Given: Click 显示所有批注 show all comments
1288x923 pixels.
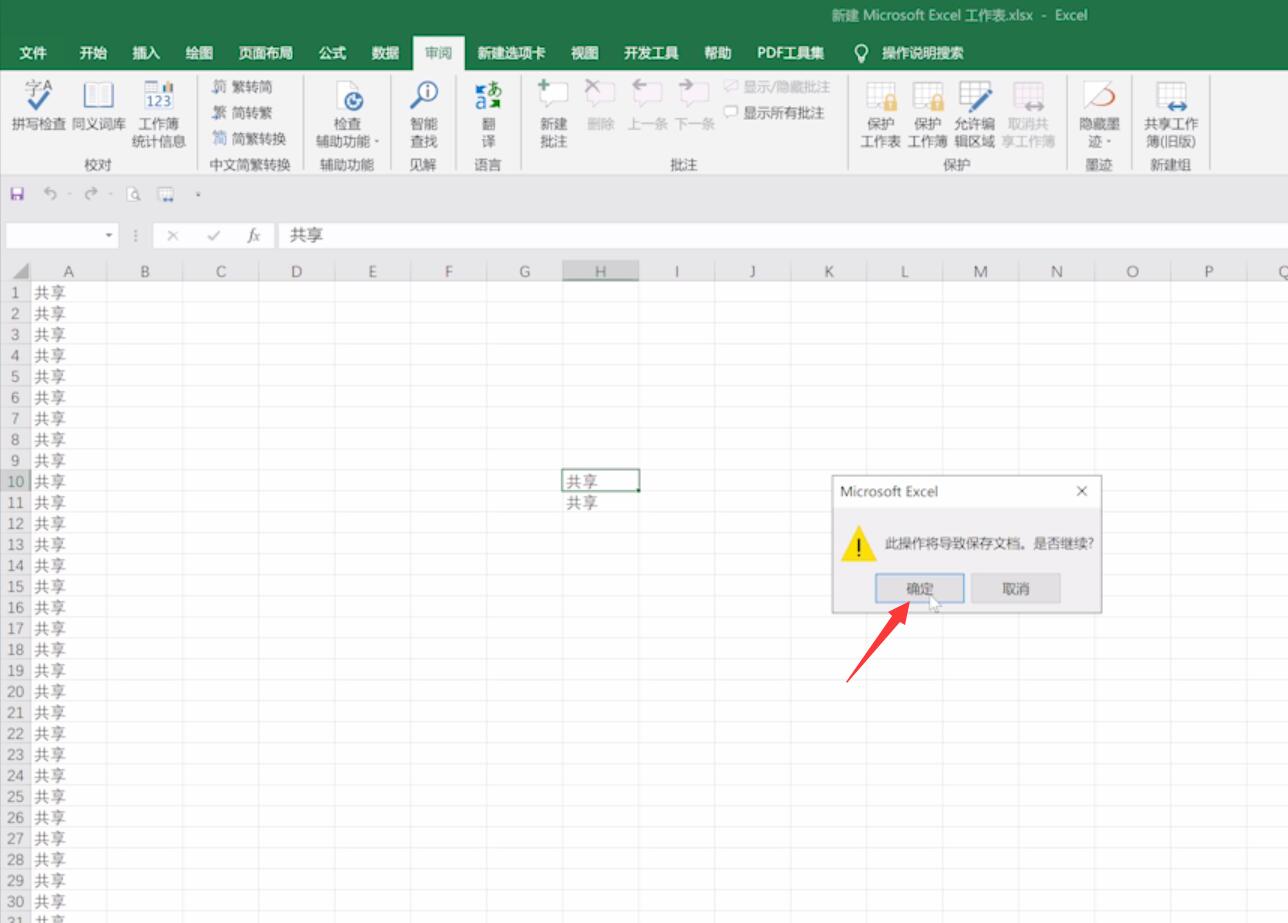Looking at the screenshot, I should (x=774, y=113).
